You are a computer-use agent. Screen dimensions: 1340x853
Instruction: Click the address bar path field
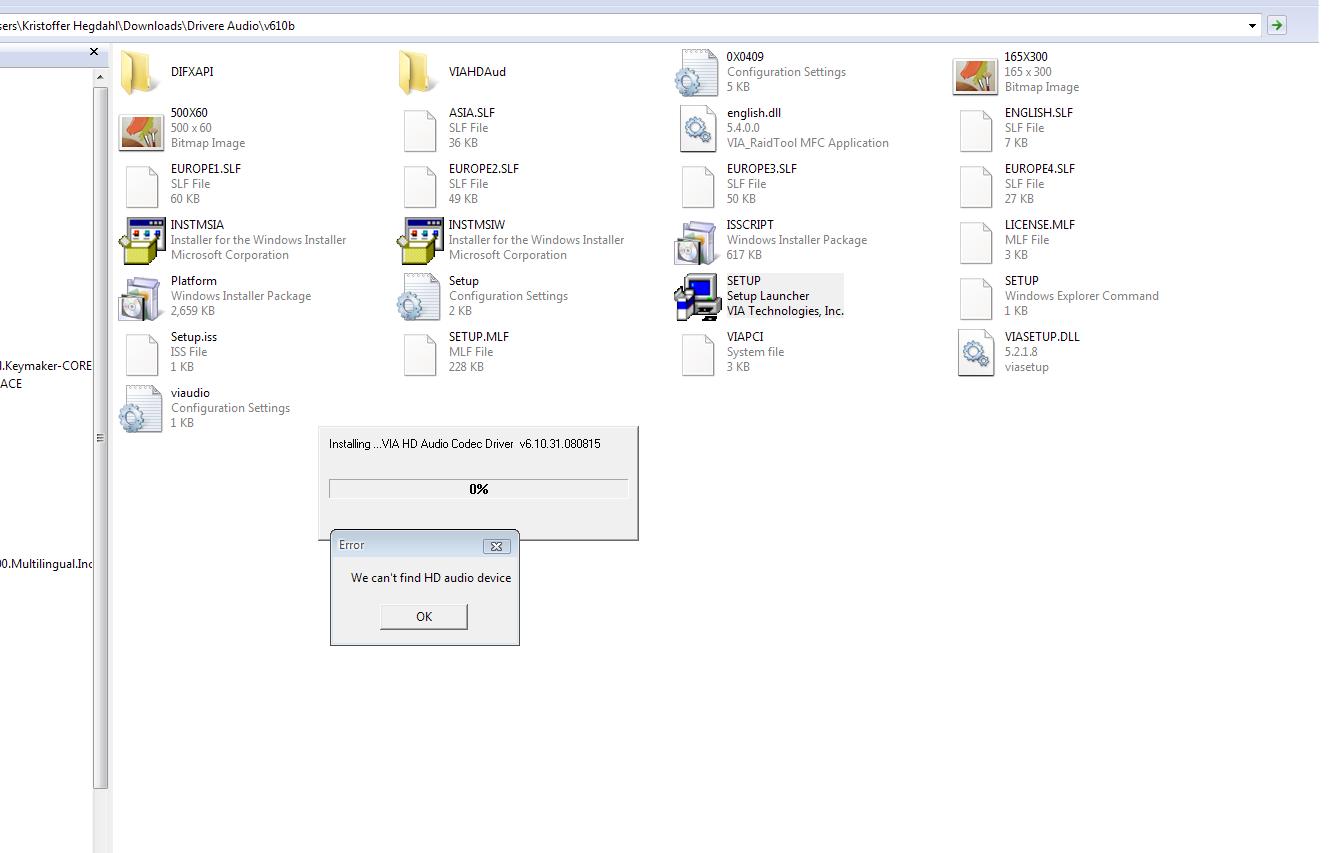[x=622, y=26]
